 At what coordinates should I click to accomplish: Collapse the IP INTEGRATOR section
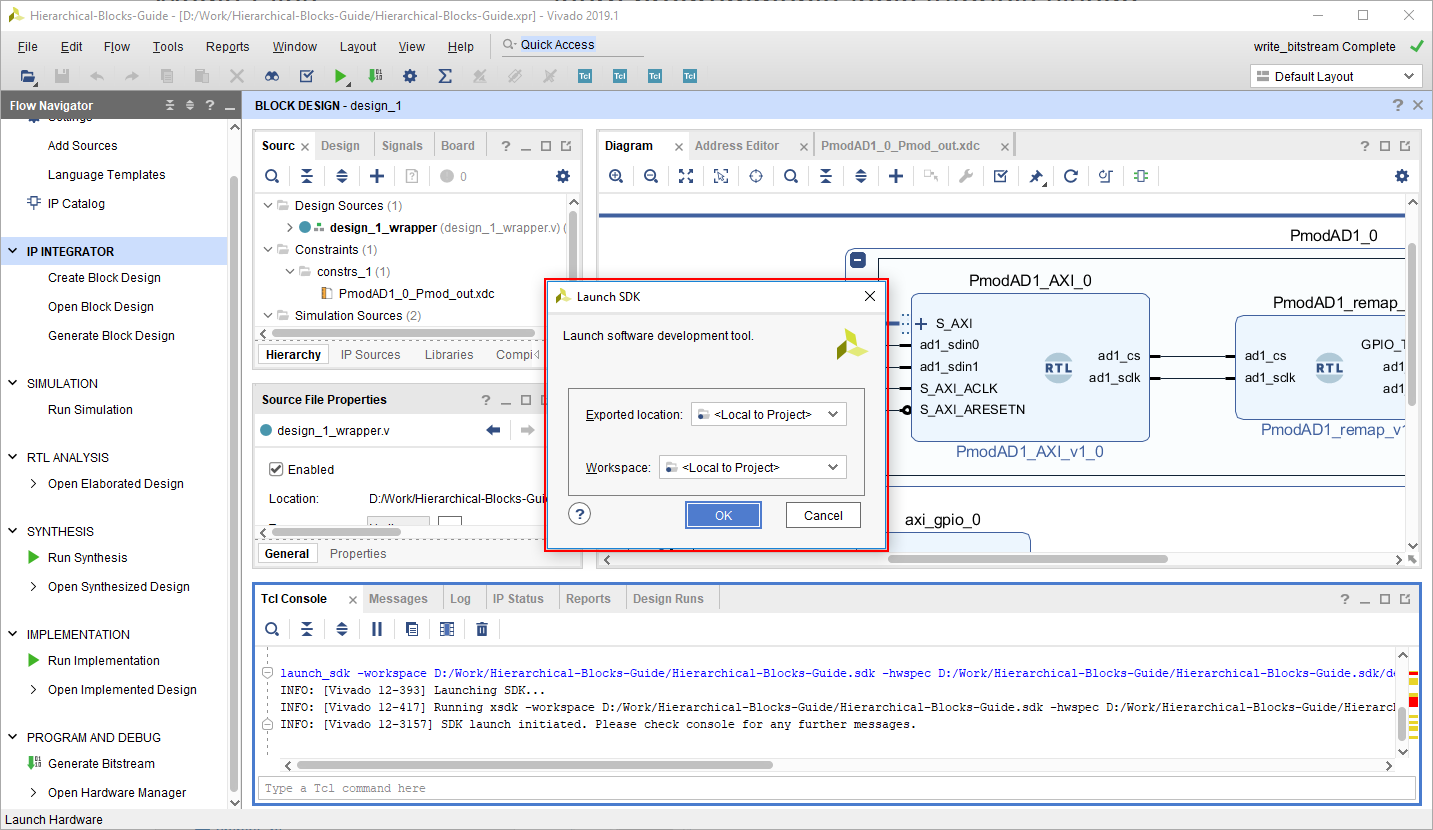tap(14, 252)
